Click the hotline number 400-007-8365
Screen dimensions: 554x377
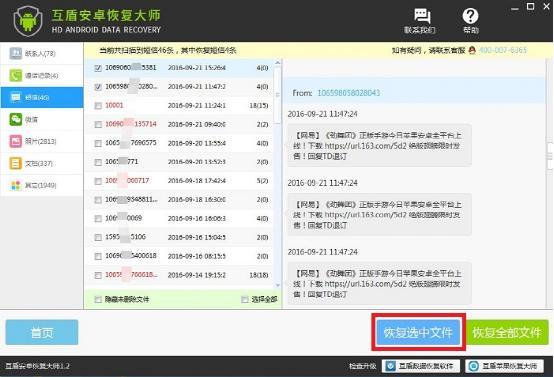tap(503, 50)
